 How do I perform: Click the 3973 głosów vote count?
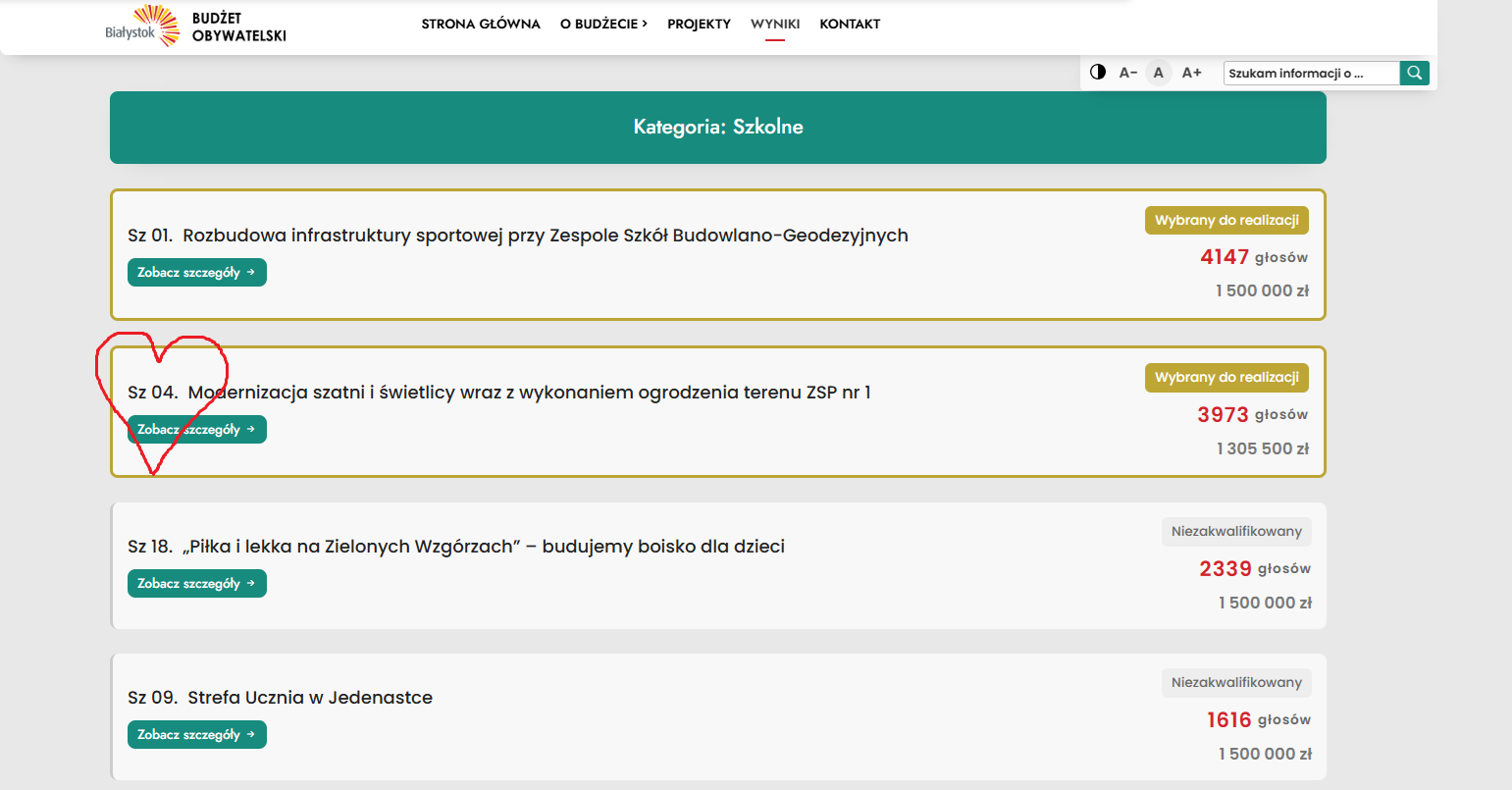tap(1253, 415)
